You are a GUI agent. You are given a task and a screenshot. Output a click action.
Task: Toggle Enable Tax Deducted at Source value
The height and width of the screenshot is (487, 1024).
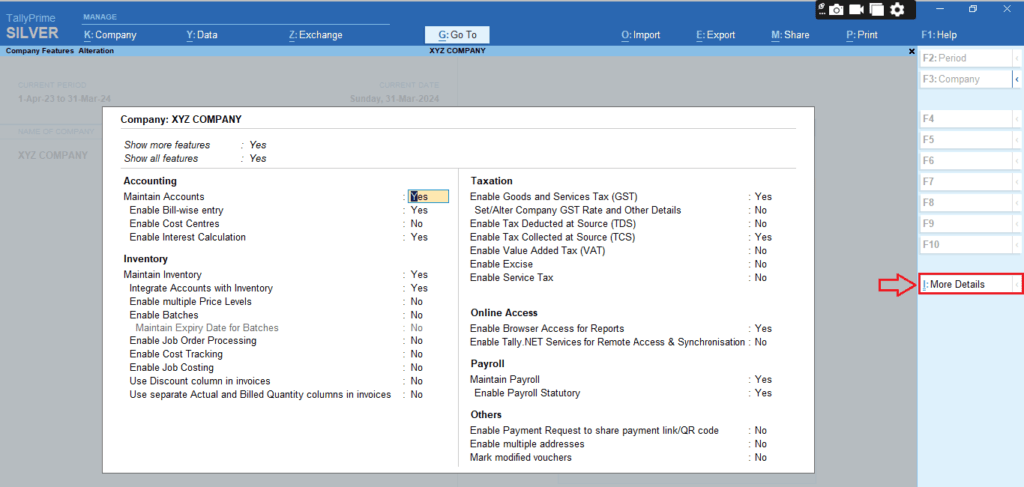761,223
